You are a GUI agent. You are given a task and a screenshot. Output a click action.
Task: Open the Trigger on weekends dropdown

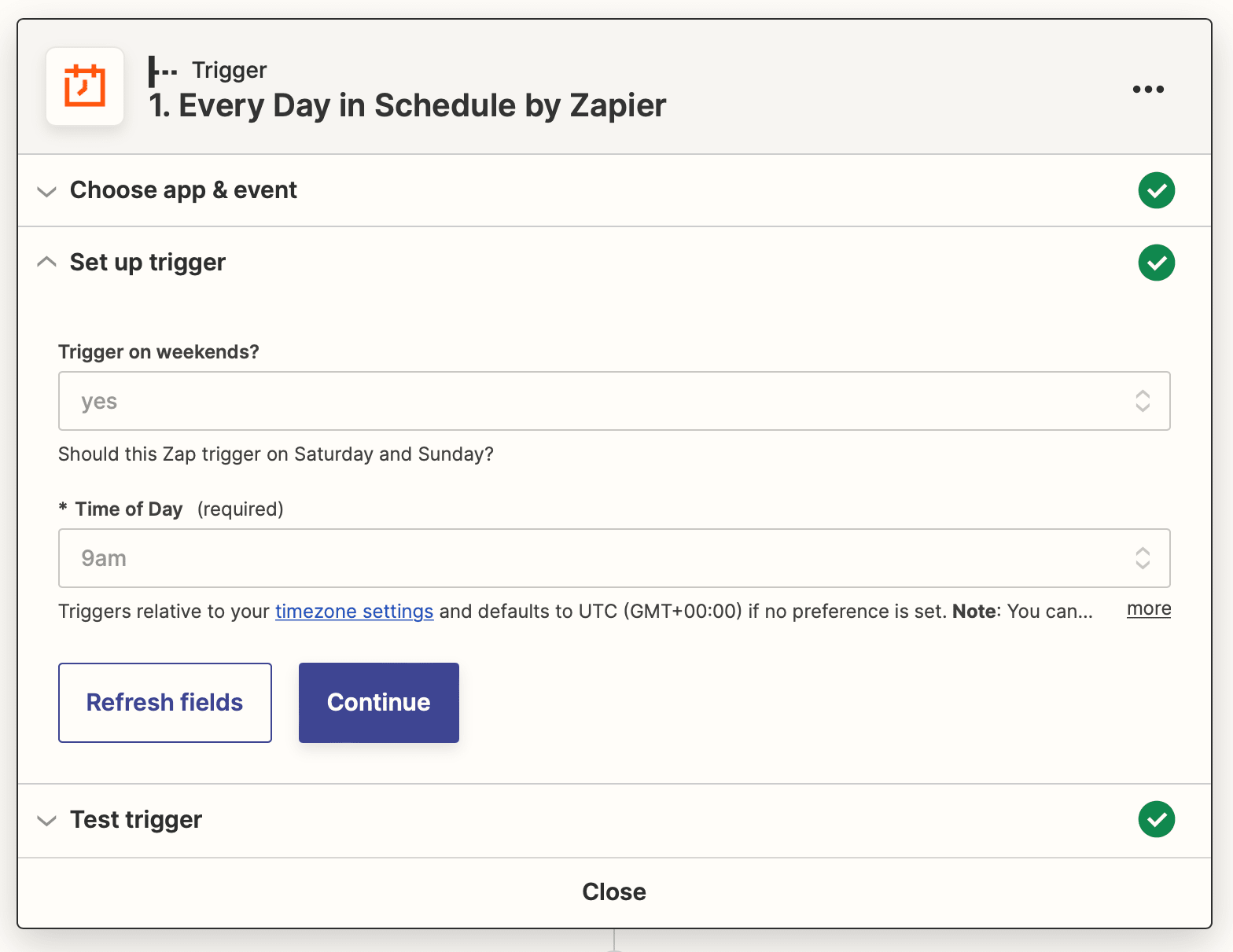[598, 401]
